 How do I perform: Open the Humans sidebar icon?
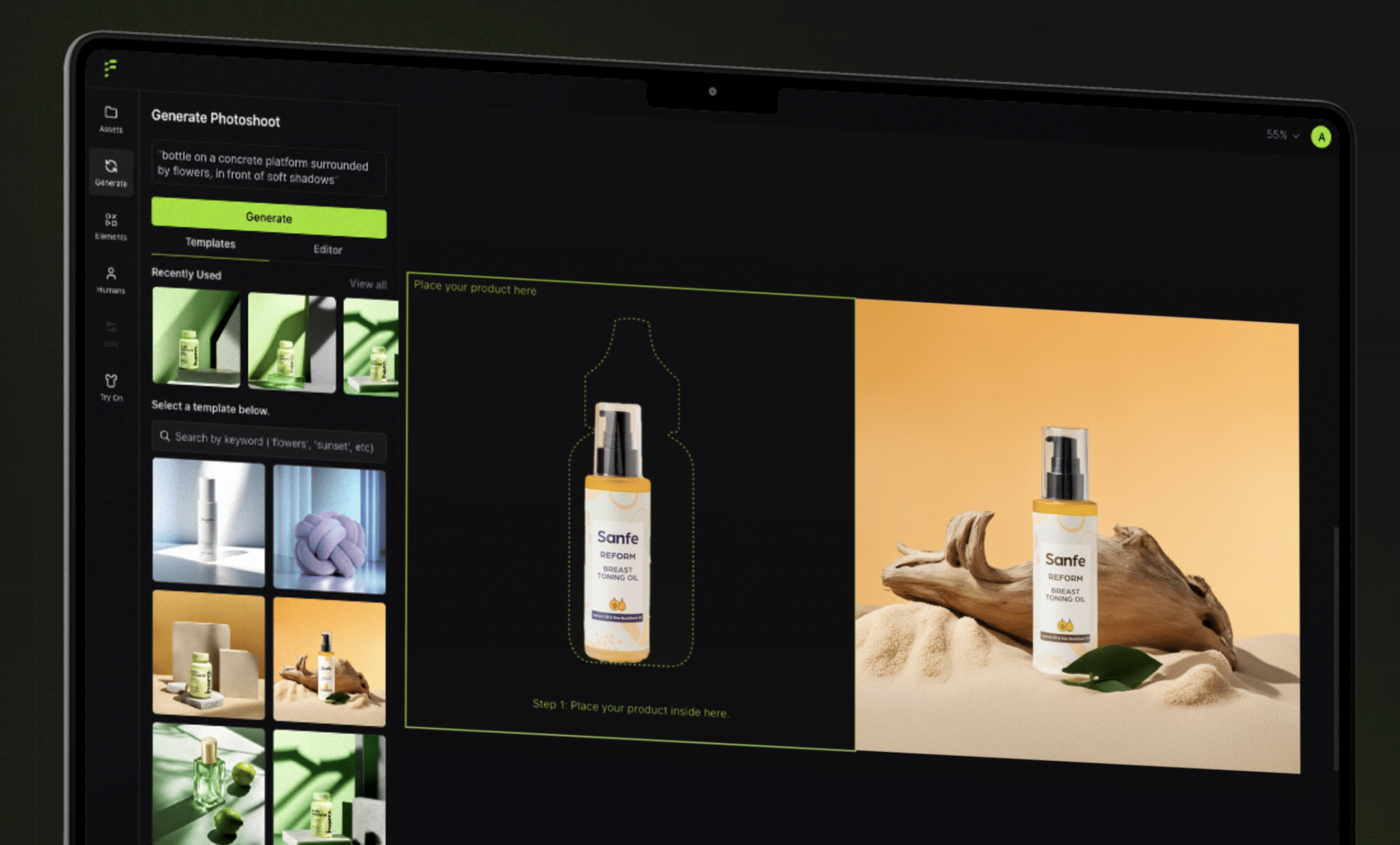(111, 273)
